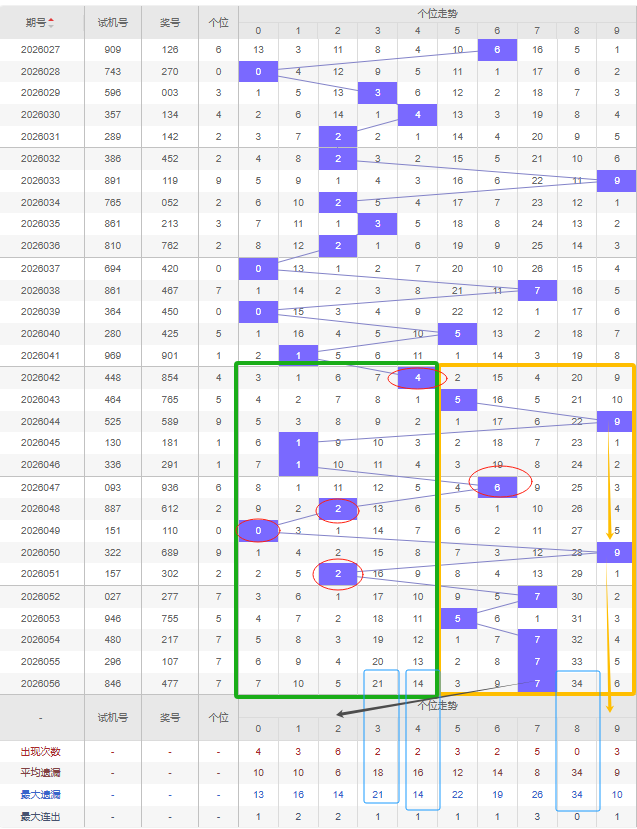637x829 pixels.
Task: Click highlighted 5 cell in row 2026040
Action: point(457,334)
